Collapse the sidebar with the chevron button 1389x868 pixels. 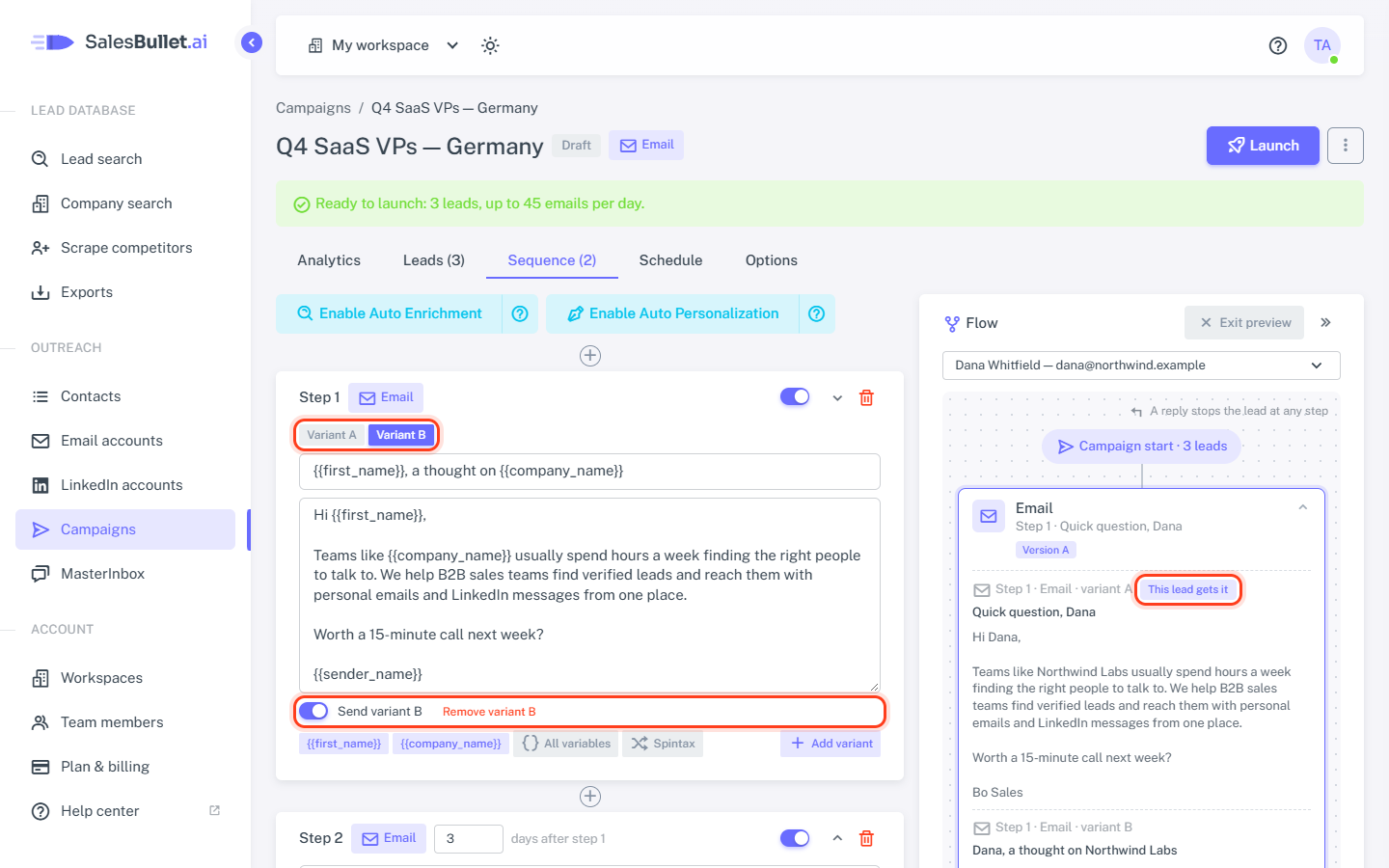(x=252, y=42)
